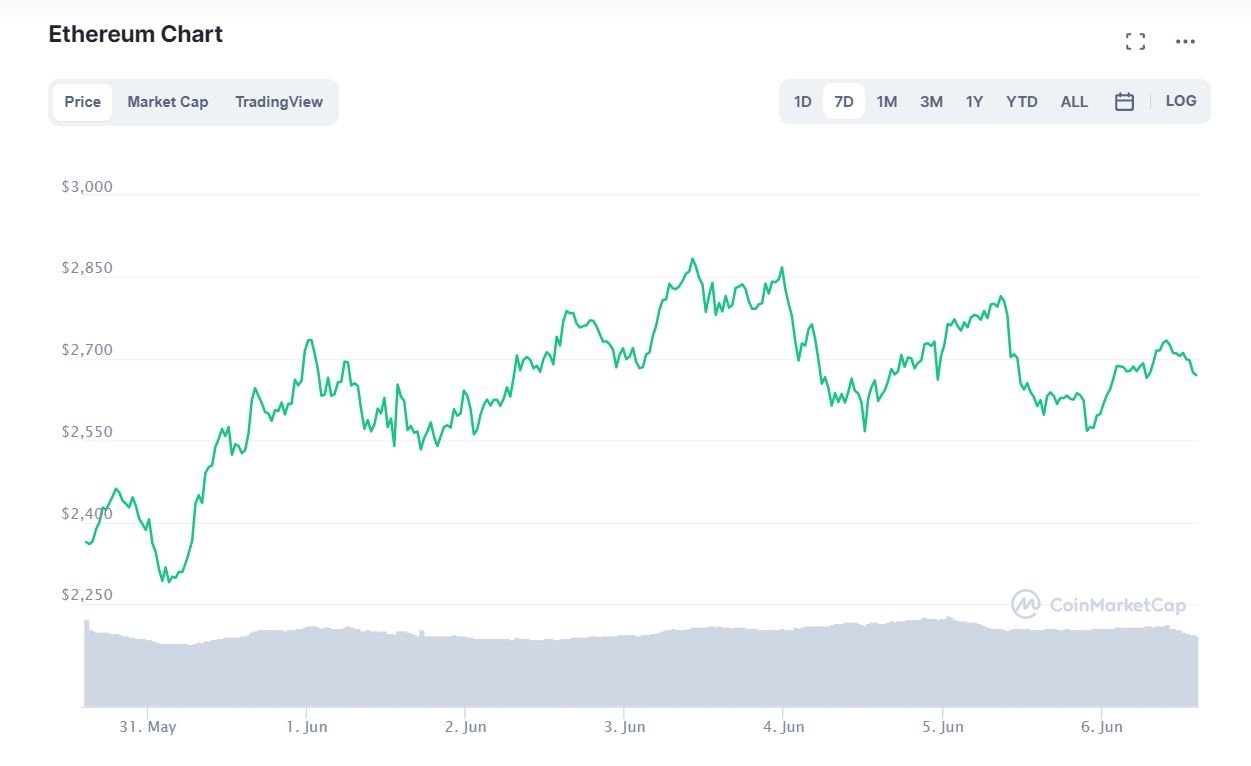Switch to the Market Cap tab
The image size is (1251, 766).
click(168, 102)
